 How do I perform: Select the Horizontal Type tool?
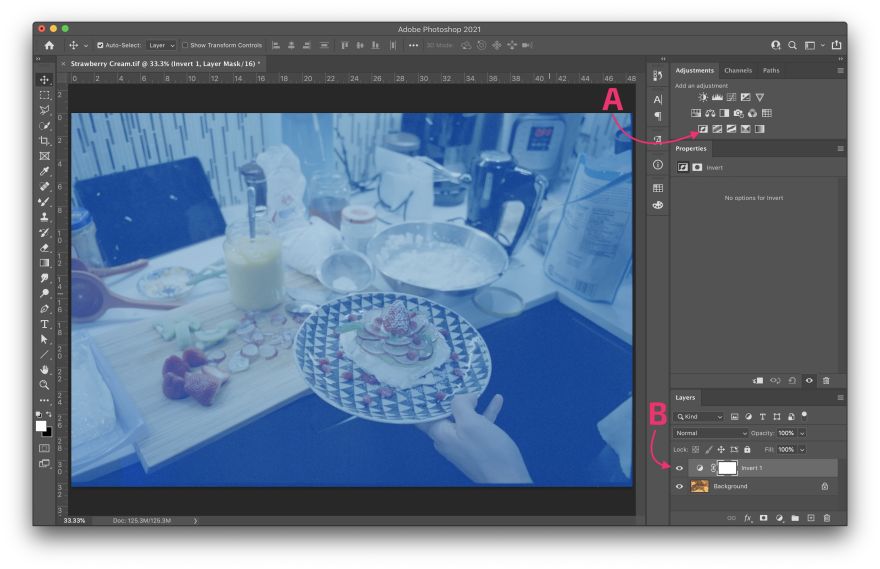pos(44,324)
